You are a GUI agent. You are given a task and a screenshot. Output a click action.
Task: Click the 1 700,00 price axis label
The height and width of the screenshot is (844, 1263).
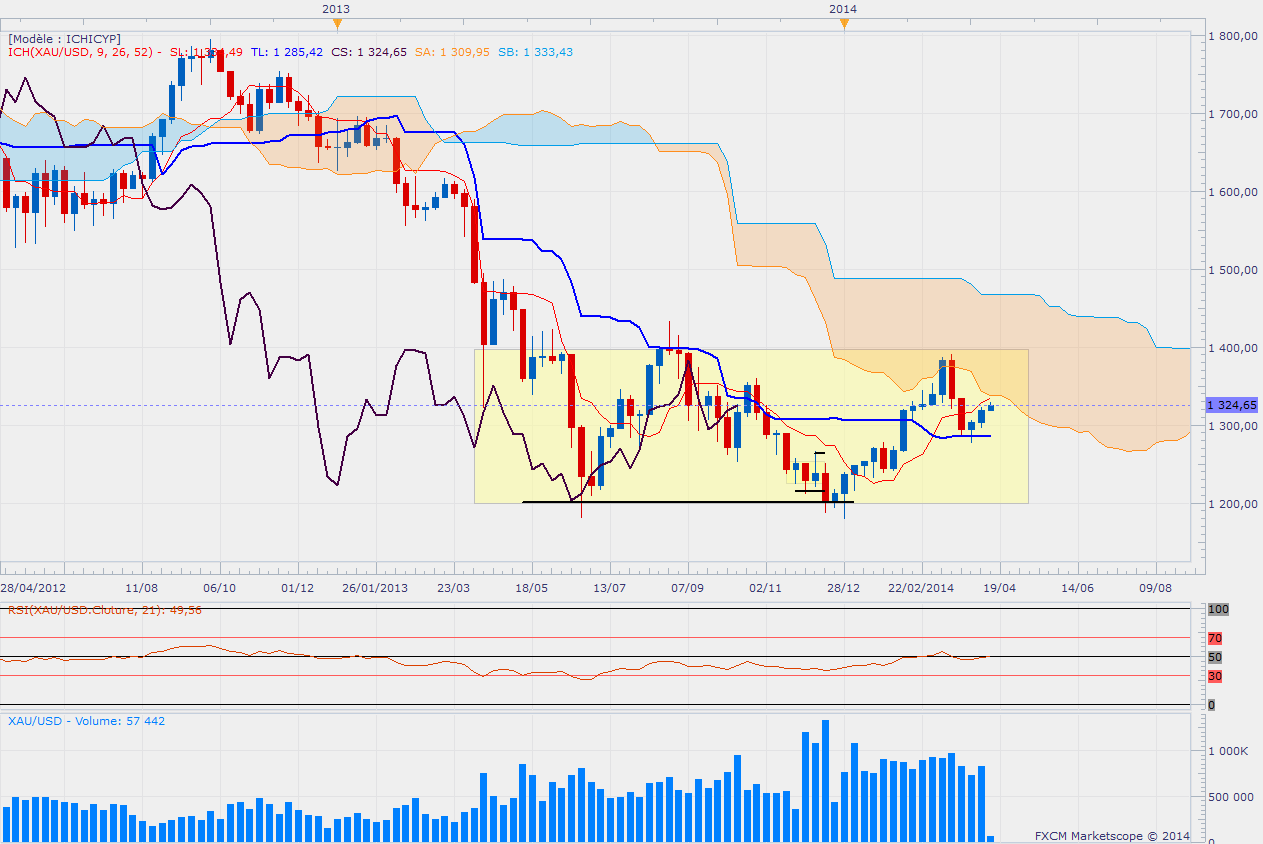tap(1231, 114)
